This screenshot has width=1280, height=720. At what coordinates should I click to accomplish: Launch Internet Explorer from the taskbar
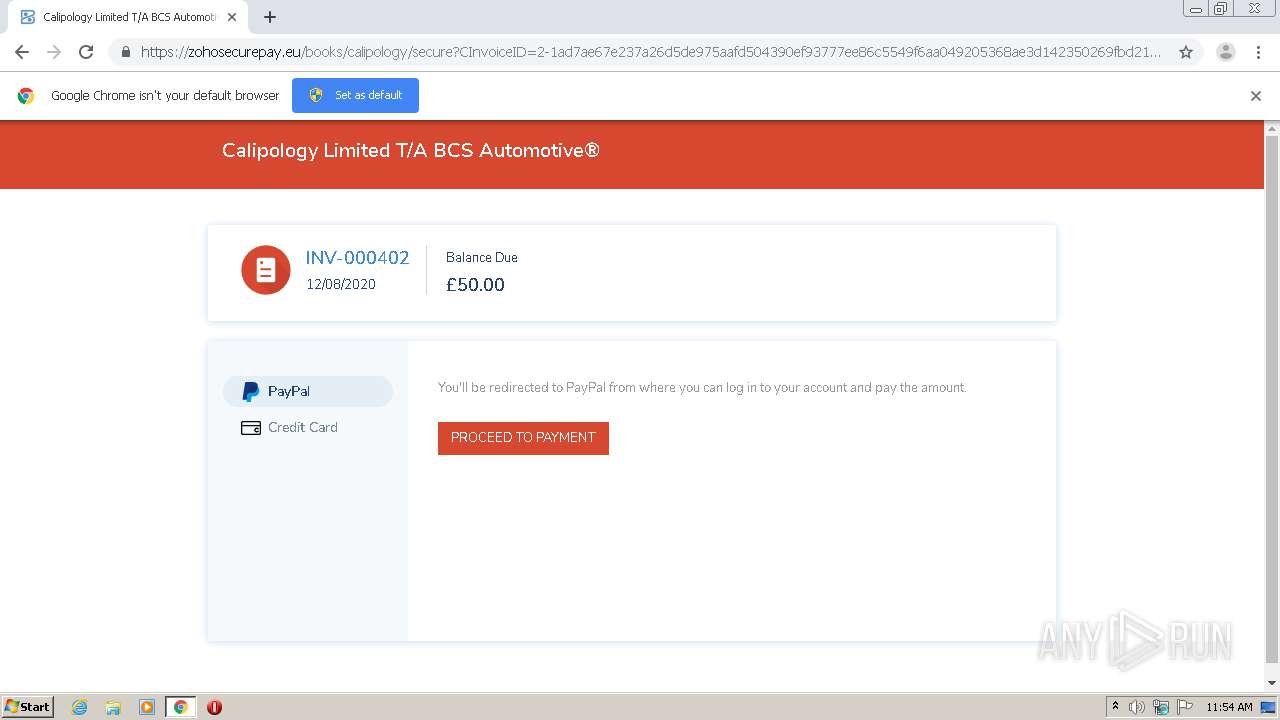pyautogui.click(x=80, y=707)
